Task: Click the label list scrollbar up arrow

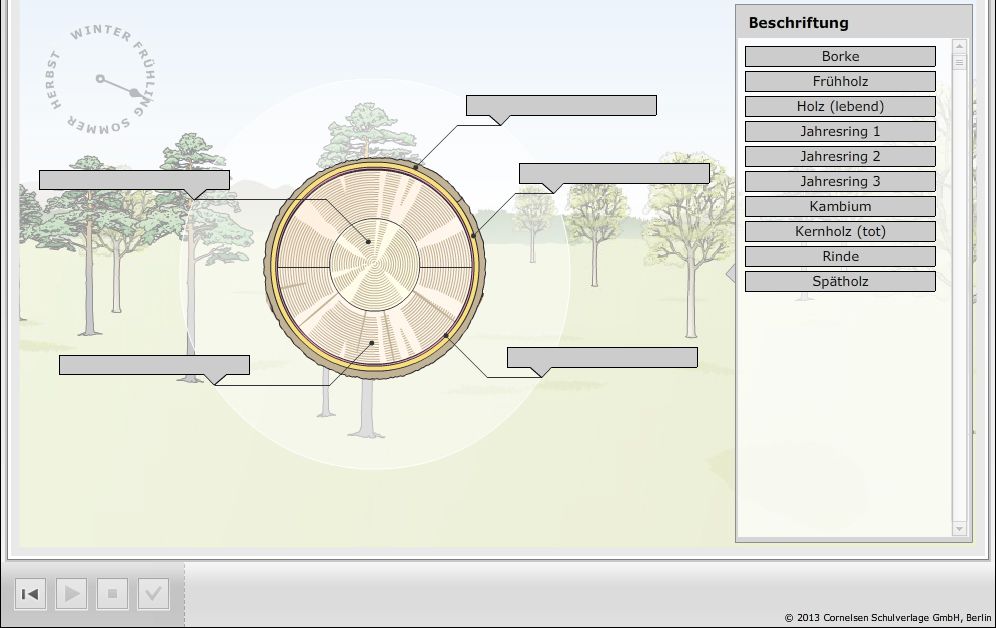Action: tap(960, 46)
